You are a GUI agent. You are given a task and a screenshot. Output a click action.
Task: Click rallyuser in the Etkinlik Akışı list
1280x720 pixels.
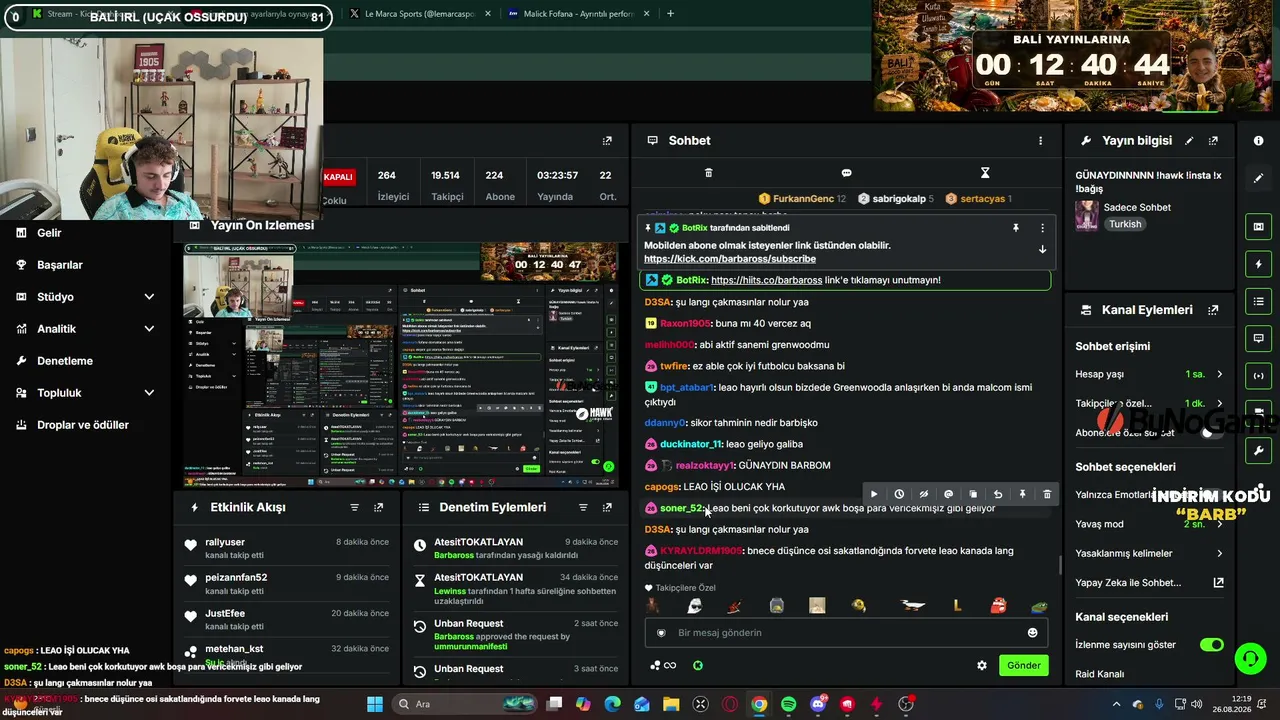point(225,542)
